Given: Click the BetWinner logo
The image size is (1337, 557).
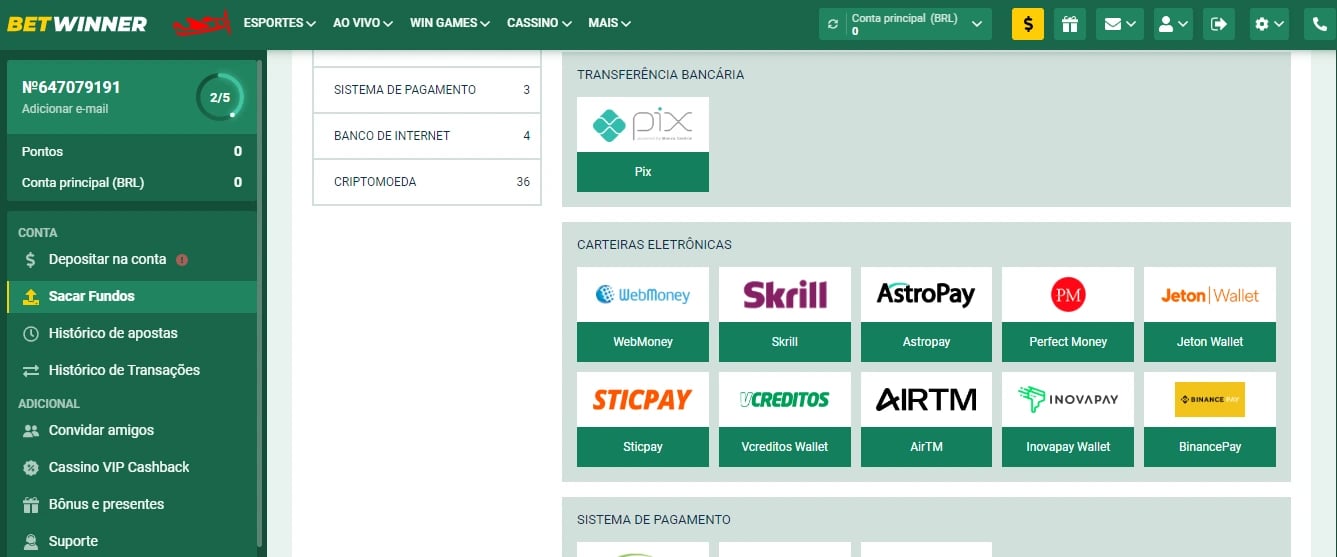Looking at the screenshot, I should 77,23.
